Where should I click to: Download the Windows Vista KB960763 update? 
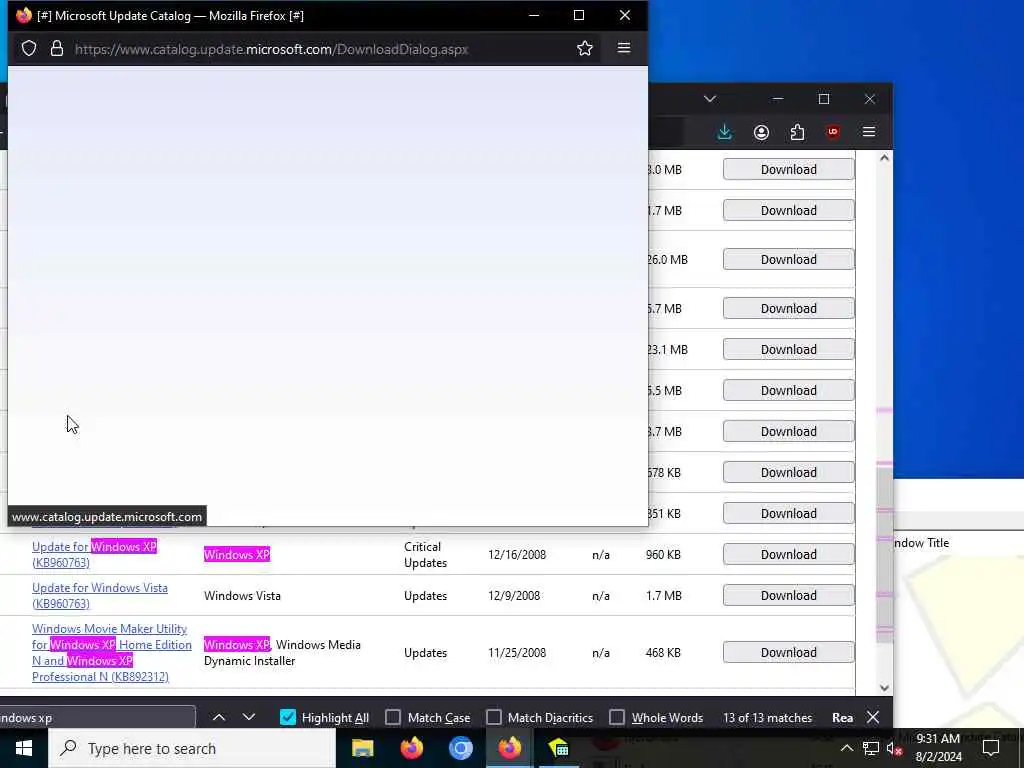pyautogui.click(x=788, y=596)
